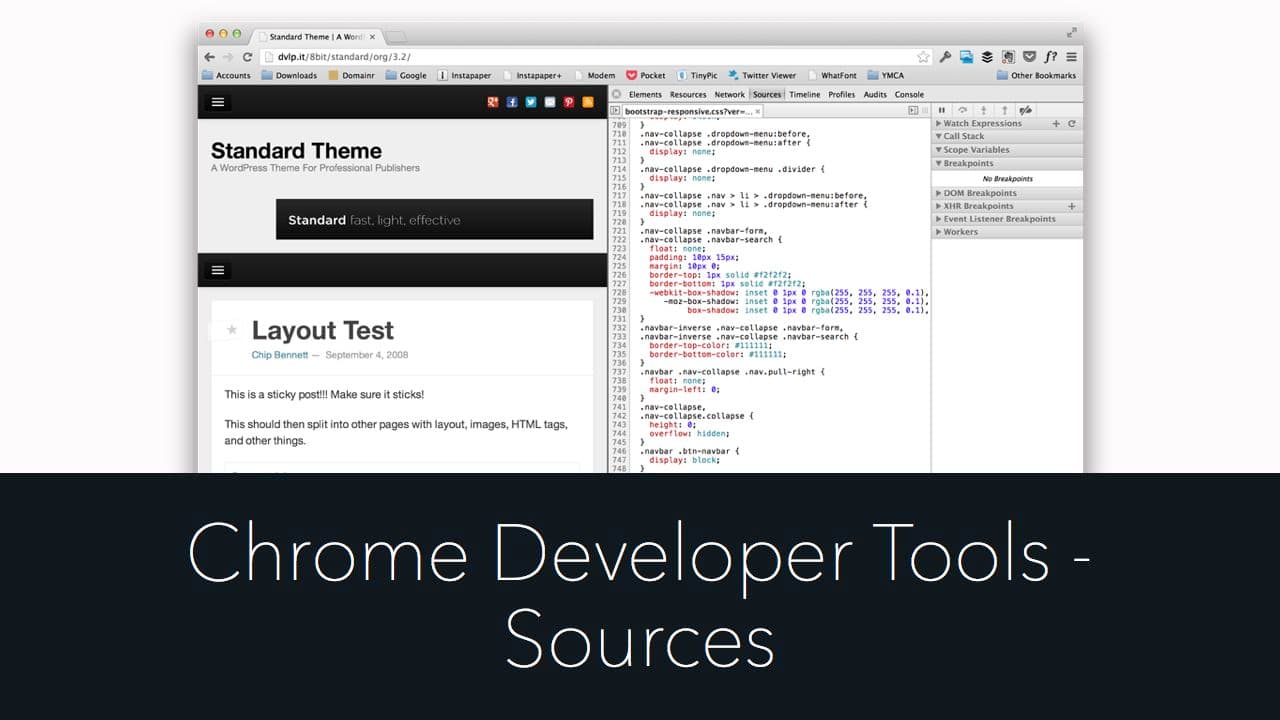This screenshot has height=720, width=1280.
Task: Bookmark page with the star icon
Action: (x=923, y=57)
